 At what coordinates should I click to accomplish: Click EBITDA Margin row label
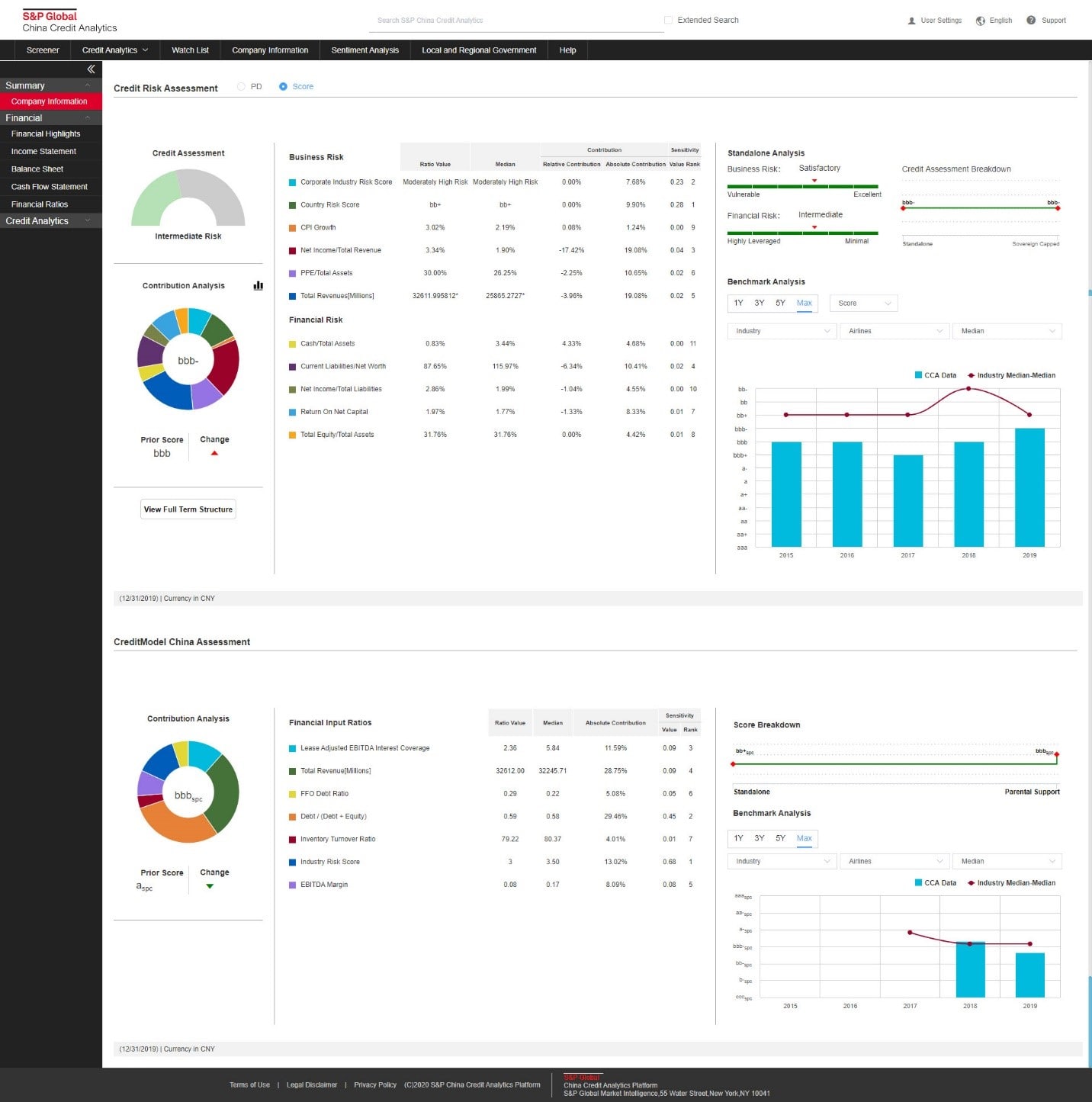(323, 885)
